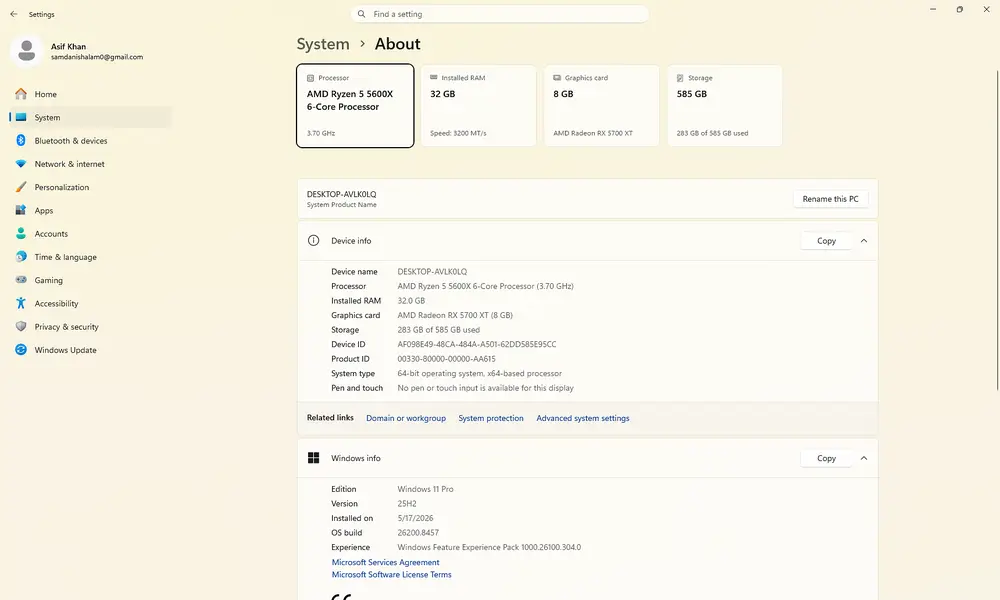Open System protection link
1000x600 pixels.
[x=490, y=418]
